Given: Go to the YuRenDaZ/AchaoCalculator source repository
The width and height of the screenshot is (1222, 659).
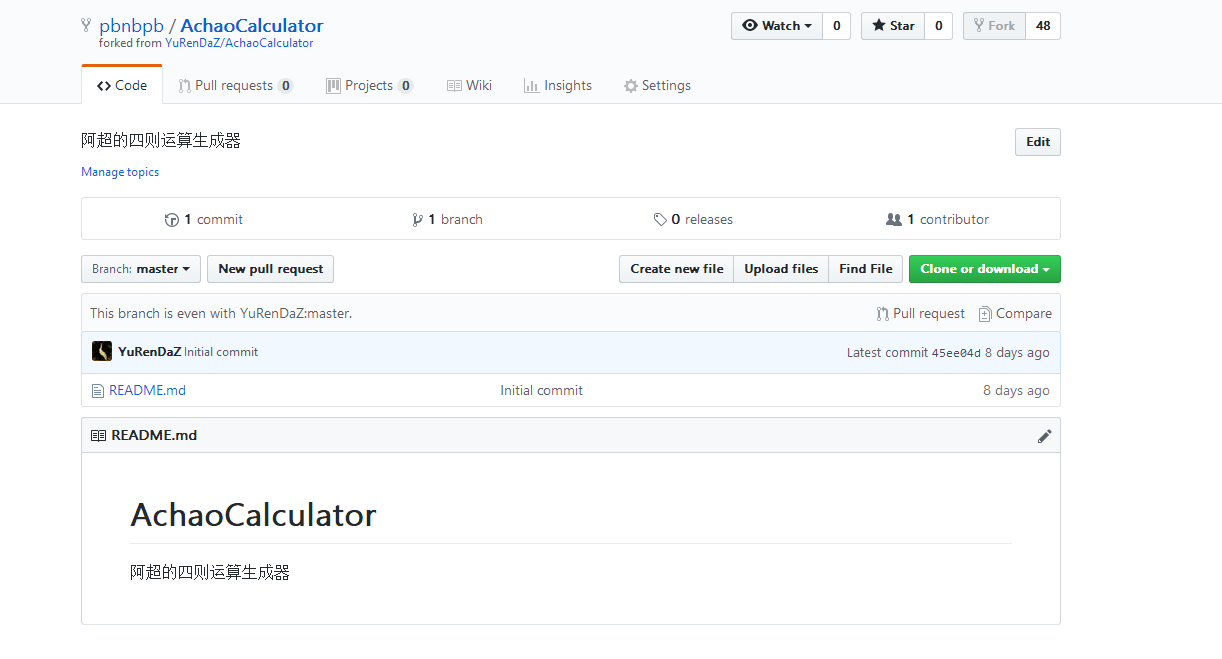Looking at the screenshot, I should click(239, 43).
